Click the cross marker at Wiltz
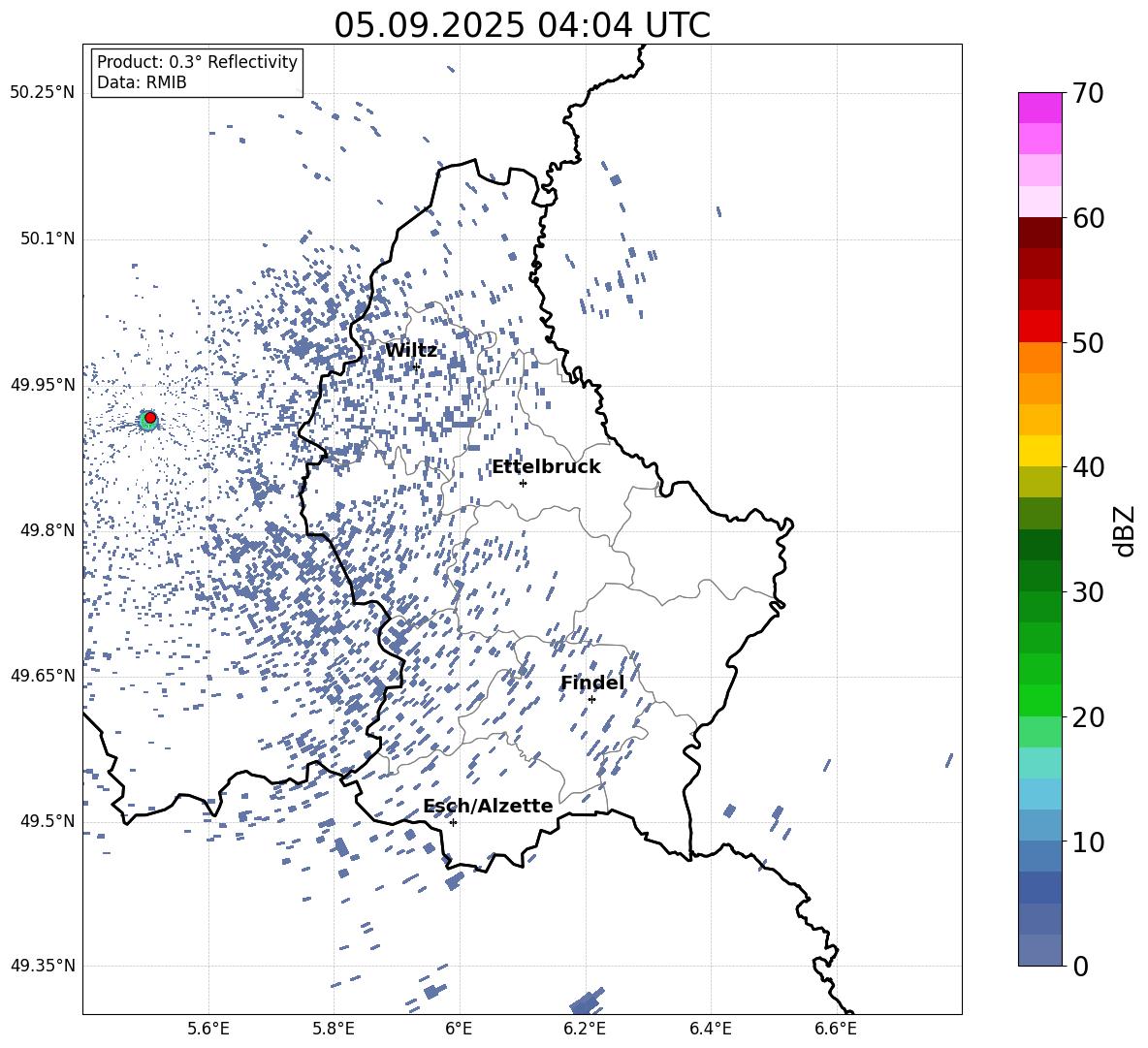 [x=416, y=366]
